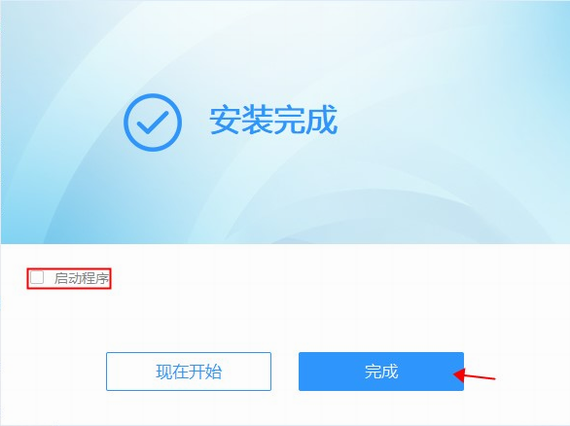Select the 安装完成 heading text

273,120
